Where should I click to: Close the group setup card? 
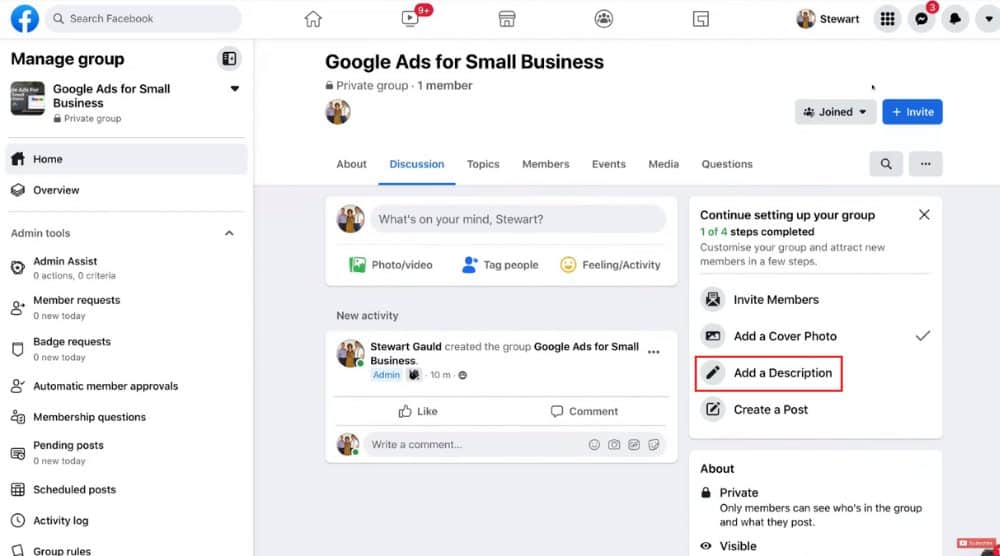coord(923,215)
